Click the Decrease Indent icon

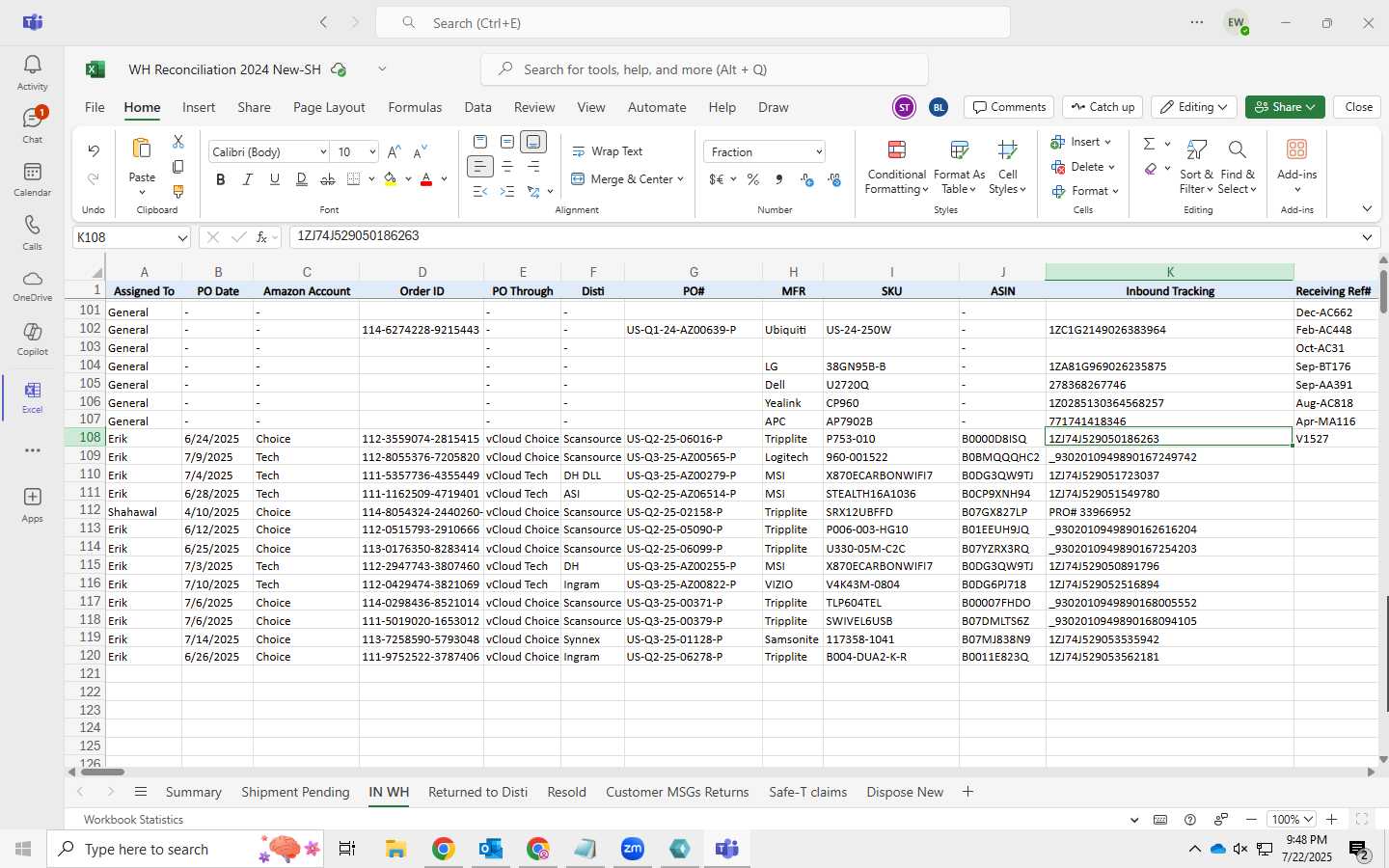[x=480, y=192]
